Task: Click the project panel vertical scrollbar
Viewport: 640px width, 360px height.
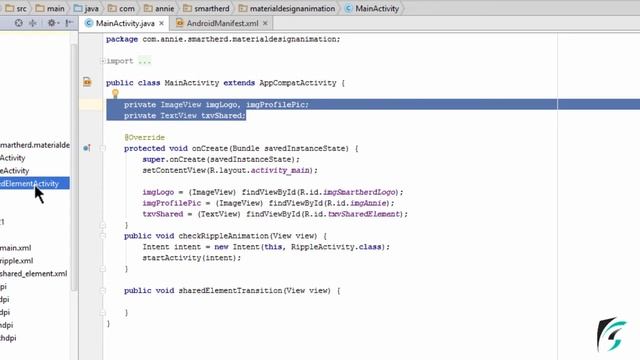Action: [74, 167]
